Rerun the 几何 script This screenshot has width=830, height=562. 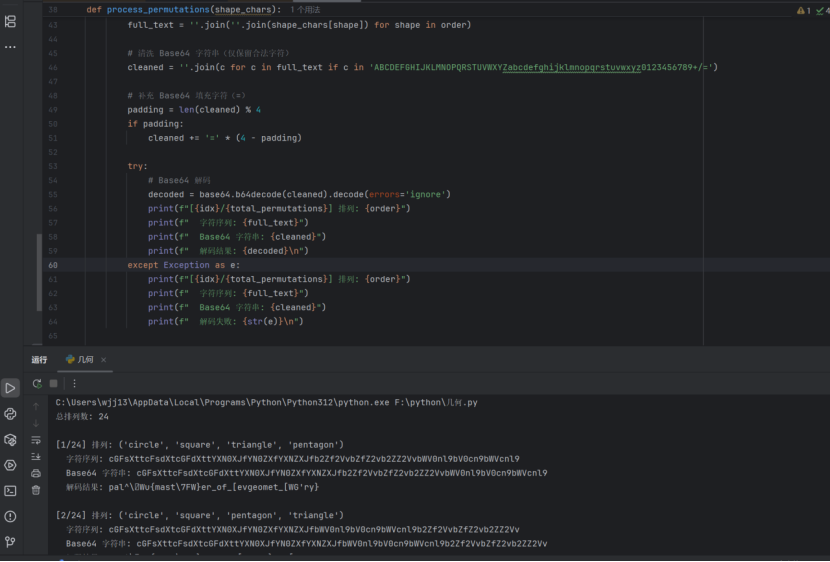pyautogui.click(x=37, y=384)
